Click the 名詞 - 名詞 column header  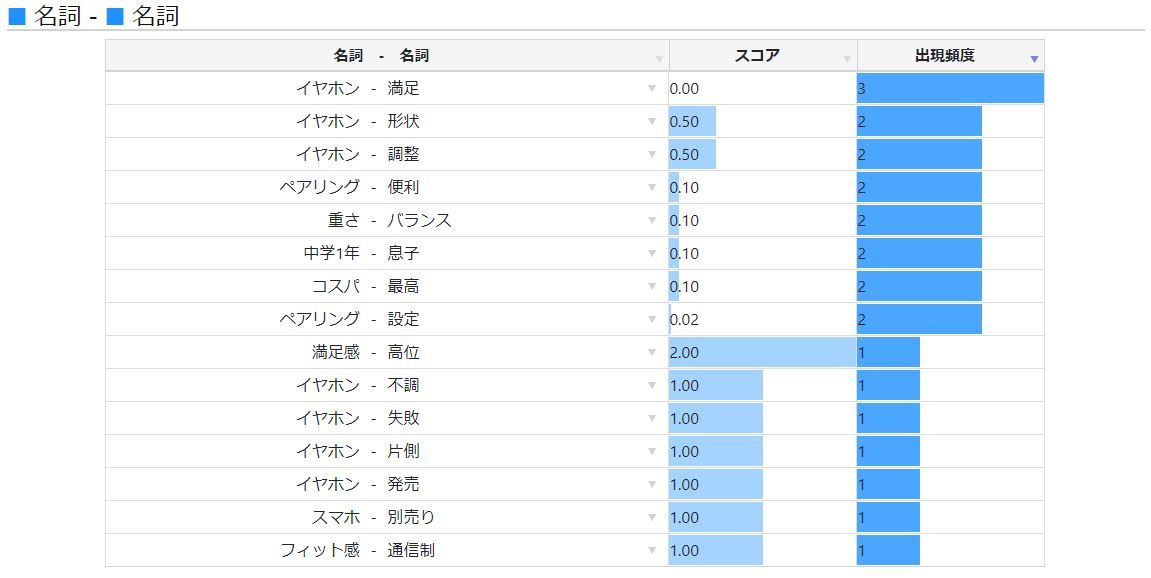click(x=381, y=56)
